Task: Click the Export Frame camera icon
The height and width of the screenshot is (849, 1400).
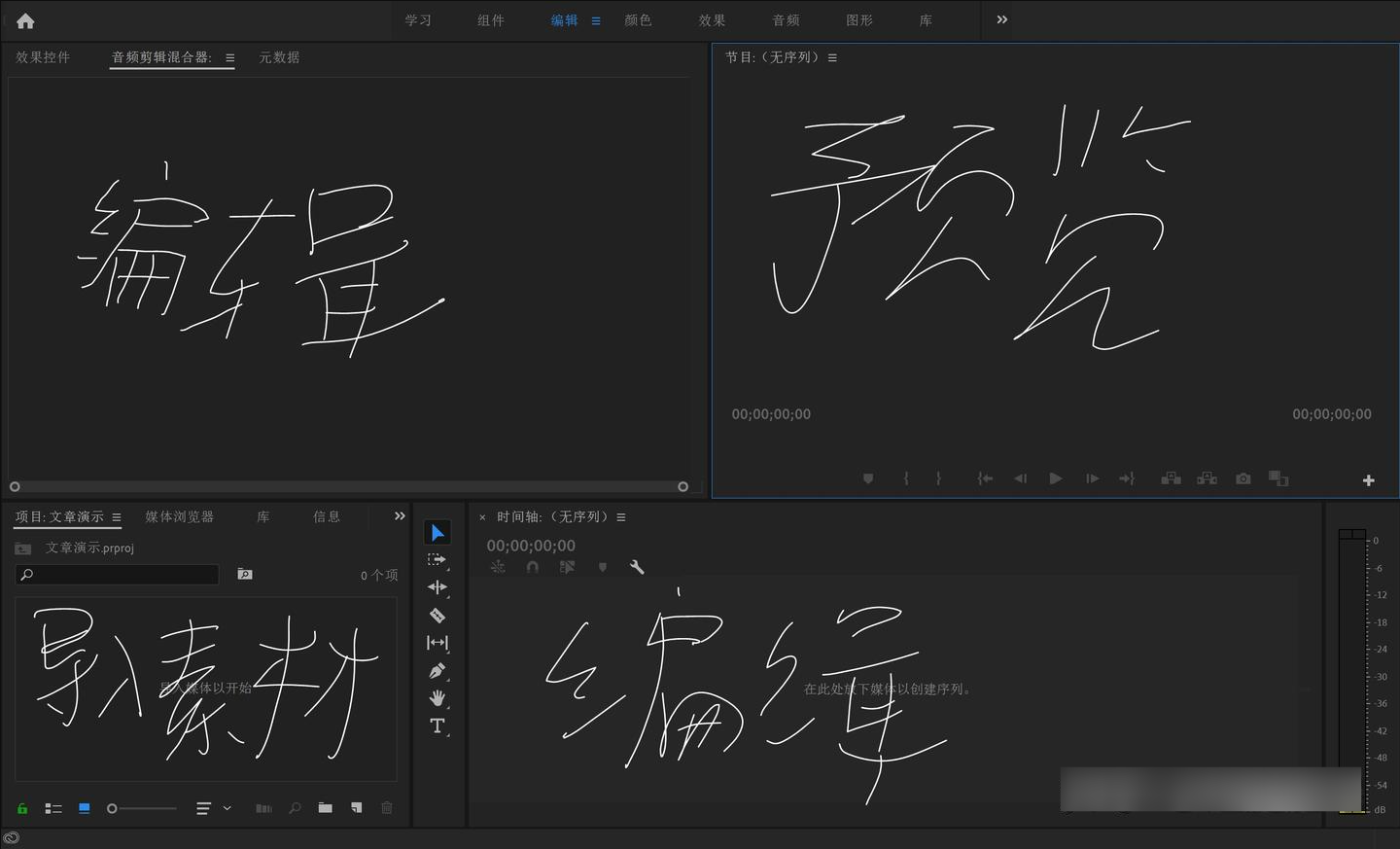Action: click(x=1242, y=478)
